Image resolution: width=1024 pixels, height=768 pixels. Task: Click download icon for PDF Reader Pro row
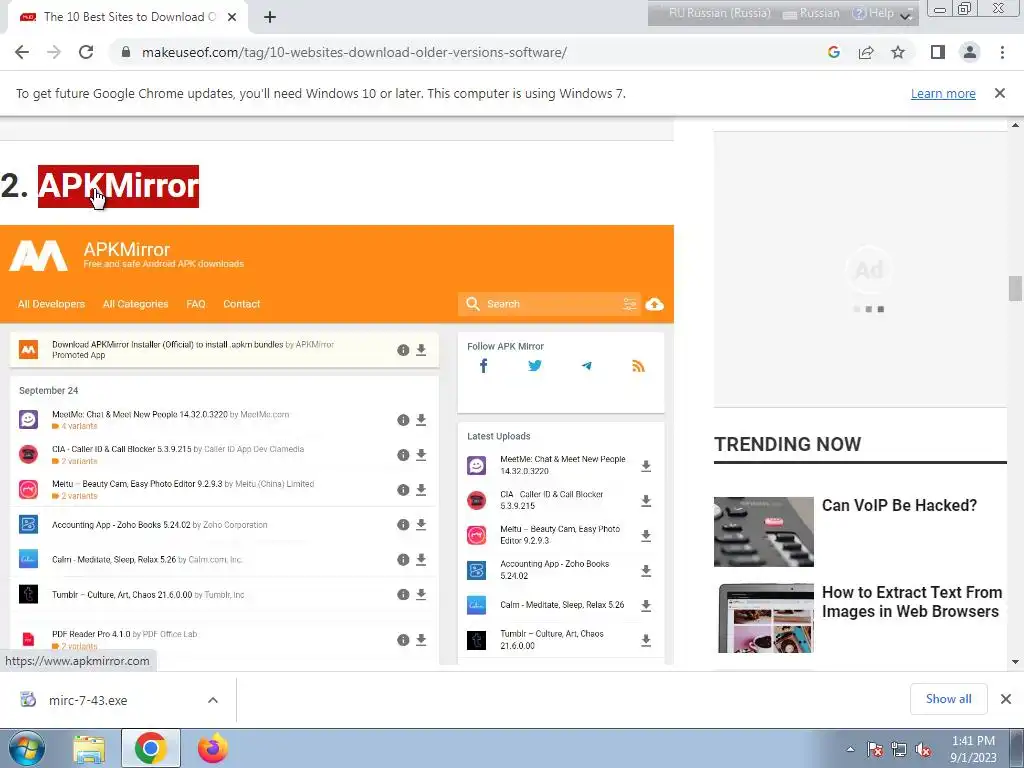tap(421, 640)
